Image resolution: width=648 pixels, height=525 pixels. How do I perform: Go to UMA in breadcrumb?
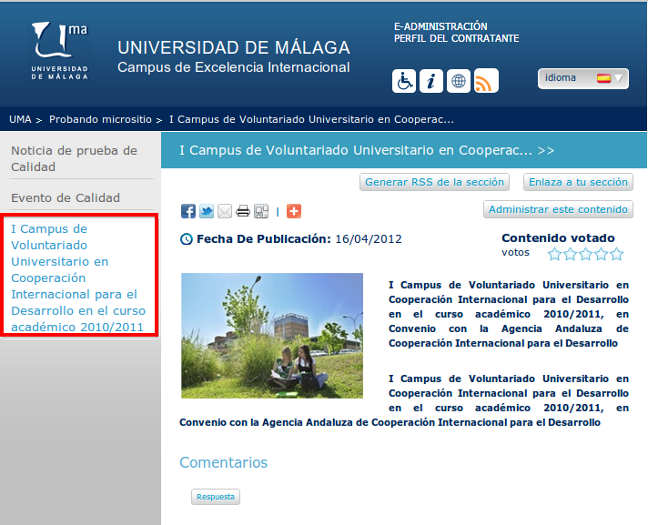click(x=20, y=119)
